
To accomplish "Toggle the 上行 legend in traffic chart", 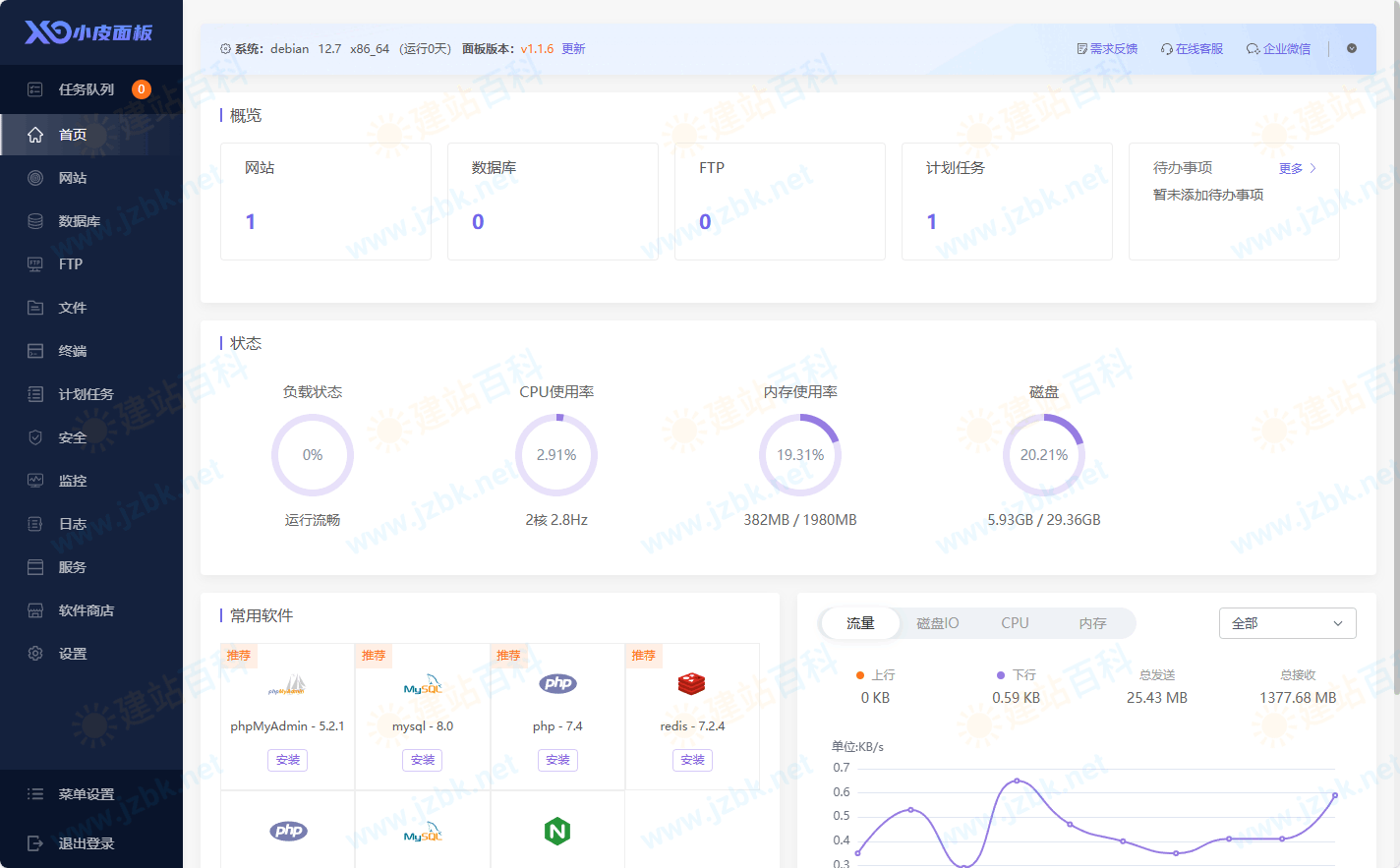I will pyautogui.click(x=875, y=675).
